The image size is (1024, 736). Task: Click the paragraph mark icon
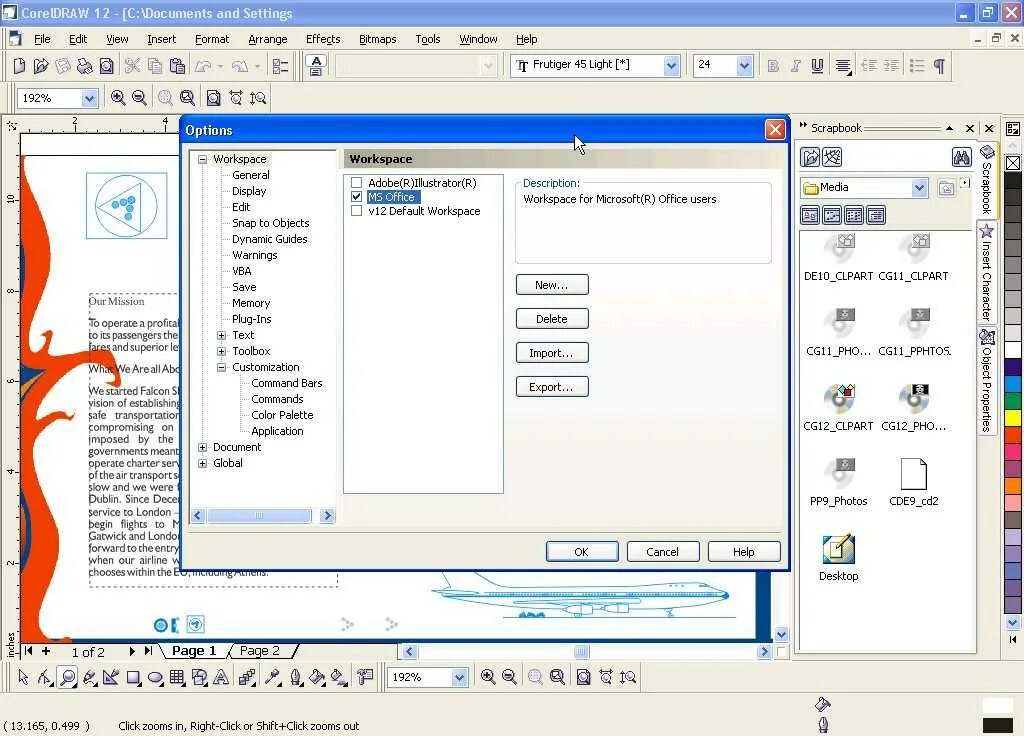(x=939, y=65)
